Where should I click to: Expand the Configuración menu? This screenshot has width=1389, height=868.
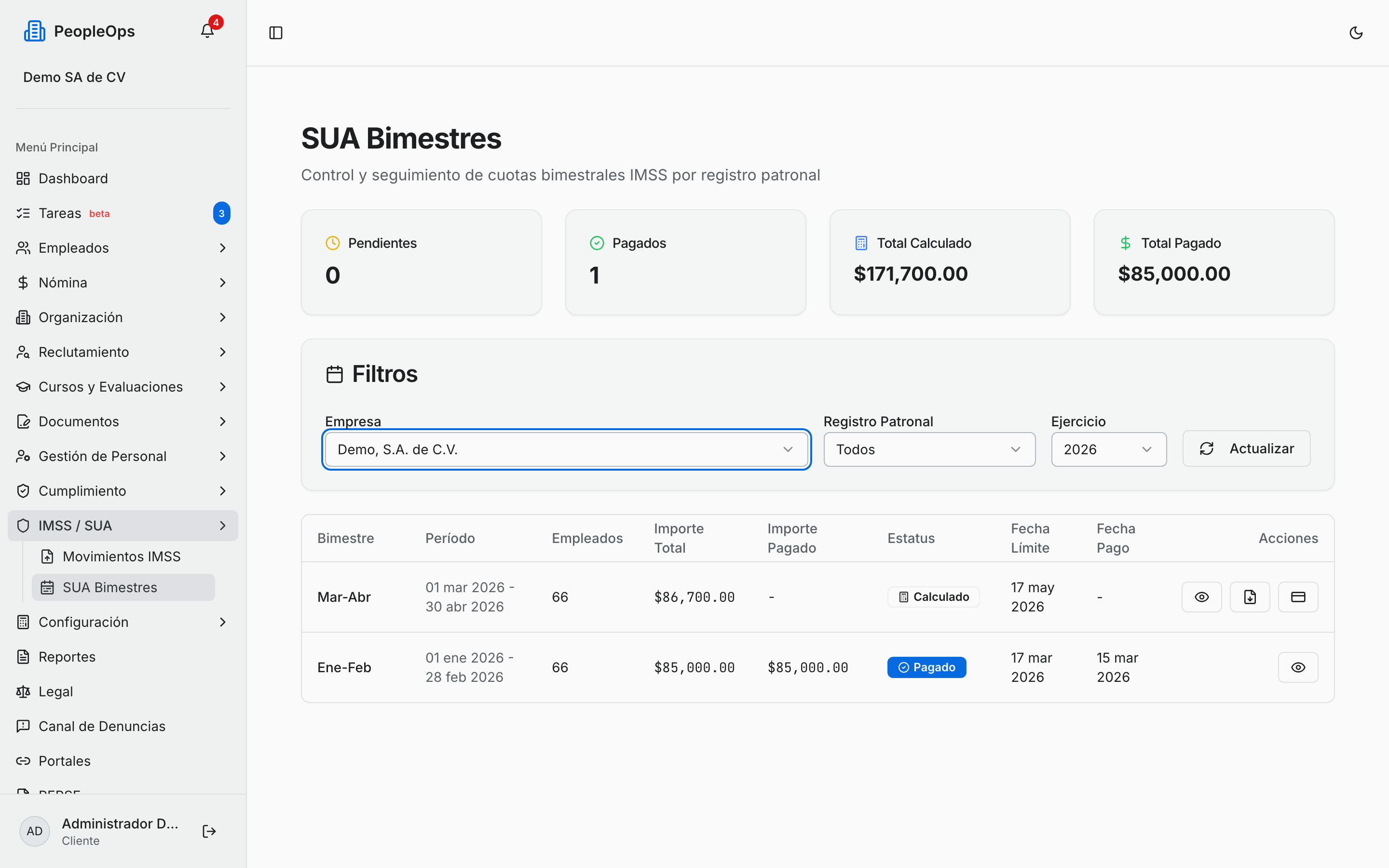click(123, 622)
